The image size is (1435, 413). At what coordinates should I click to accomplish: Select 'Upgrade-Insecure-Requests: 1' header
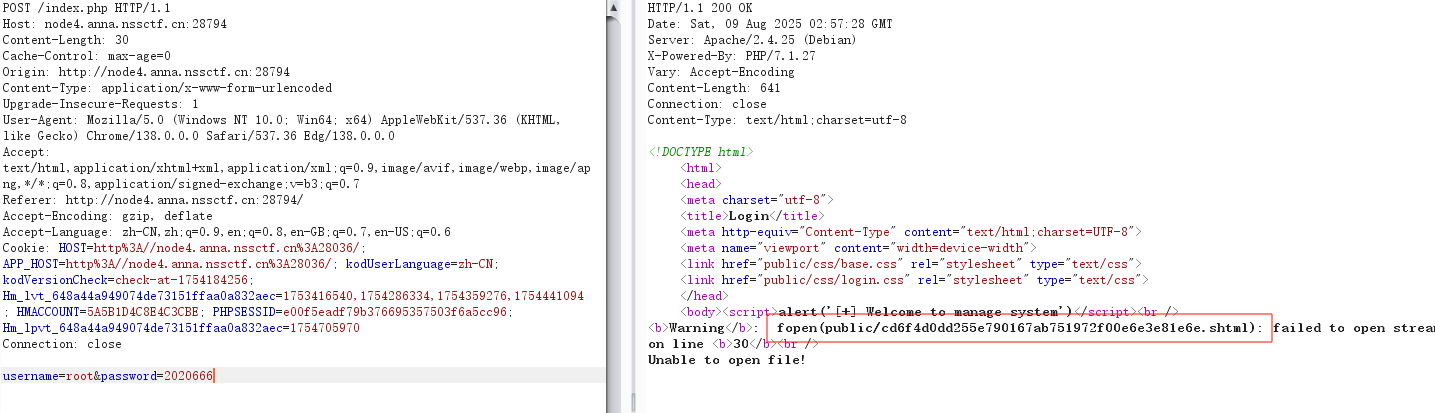click(x=100, y=104)
